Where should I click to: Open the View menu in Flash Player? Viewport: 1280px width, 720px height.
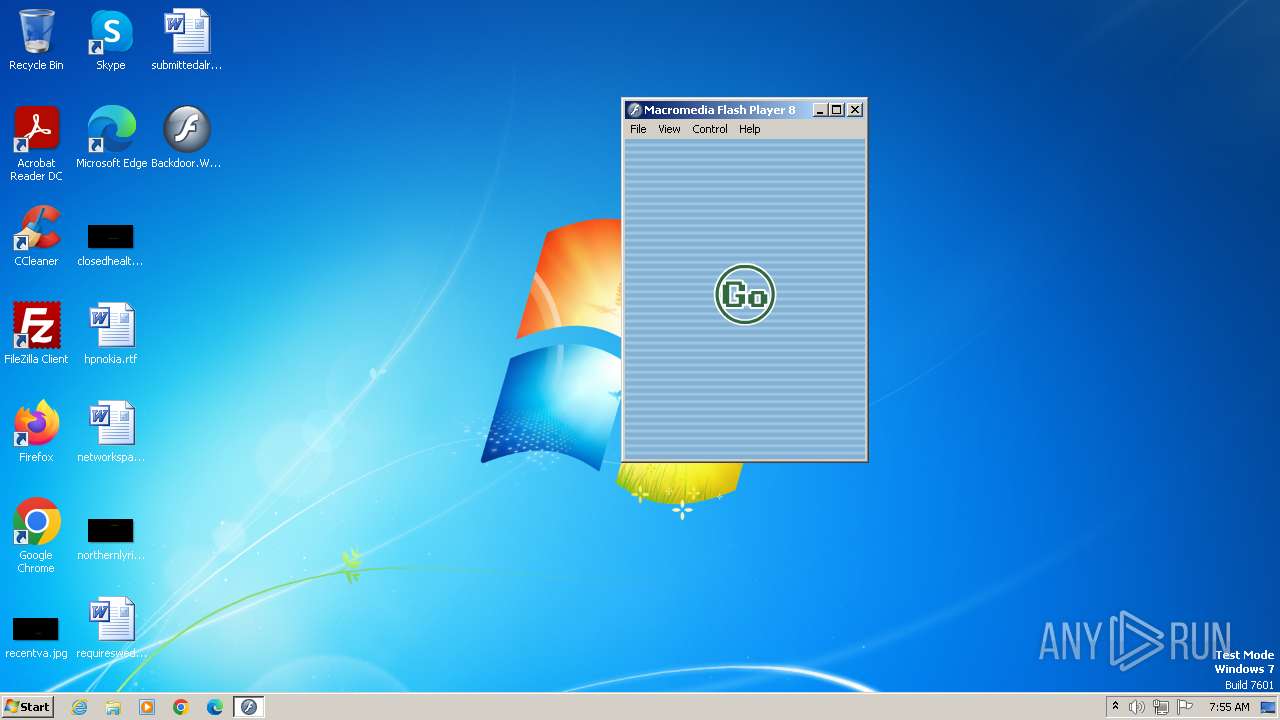(x=669, y=129)
